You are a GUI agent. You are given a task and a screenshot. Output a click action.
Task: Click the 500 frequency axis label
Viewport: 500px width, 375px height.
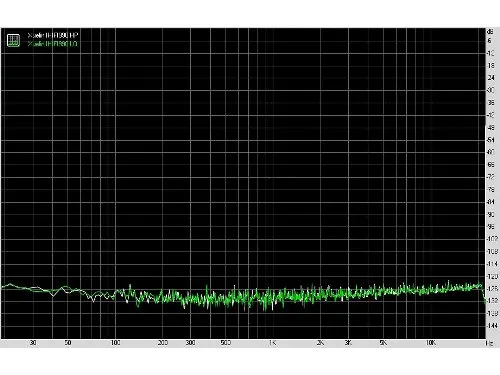coord(226,343)
